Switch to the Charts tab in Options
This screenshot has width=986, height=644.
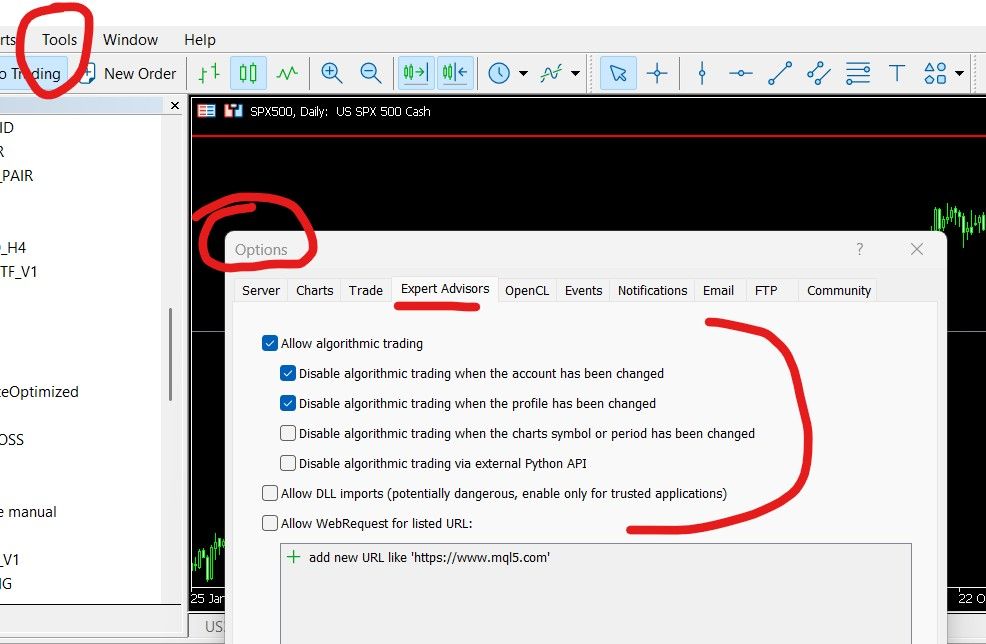click(x=314, y=291)
